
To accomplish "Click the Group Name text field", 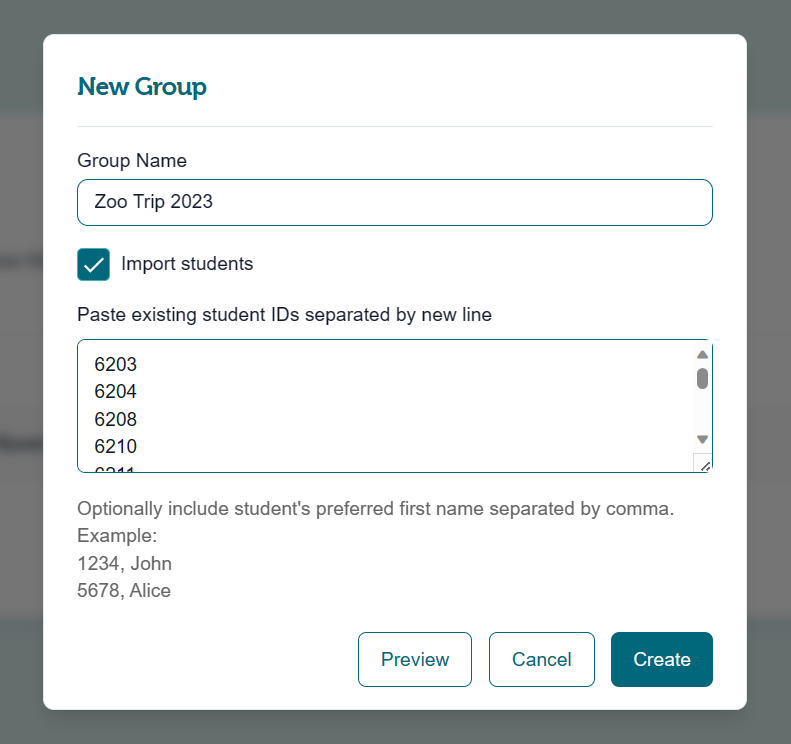I will (394, 202).
